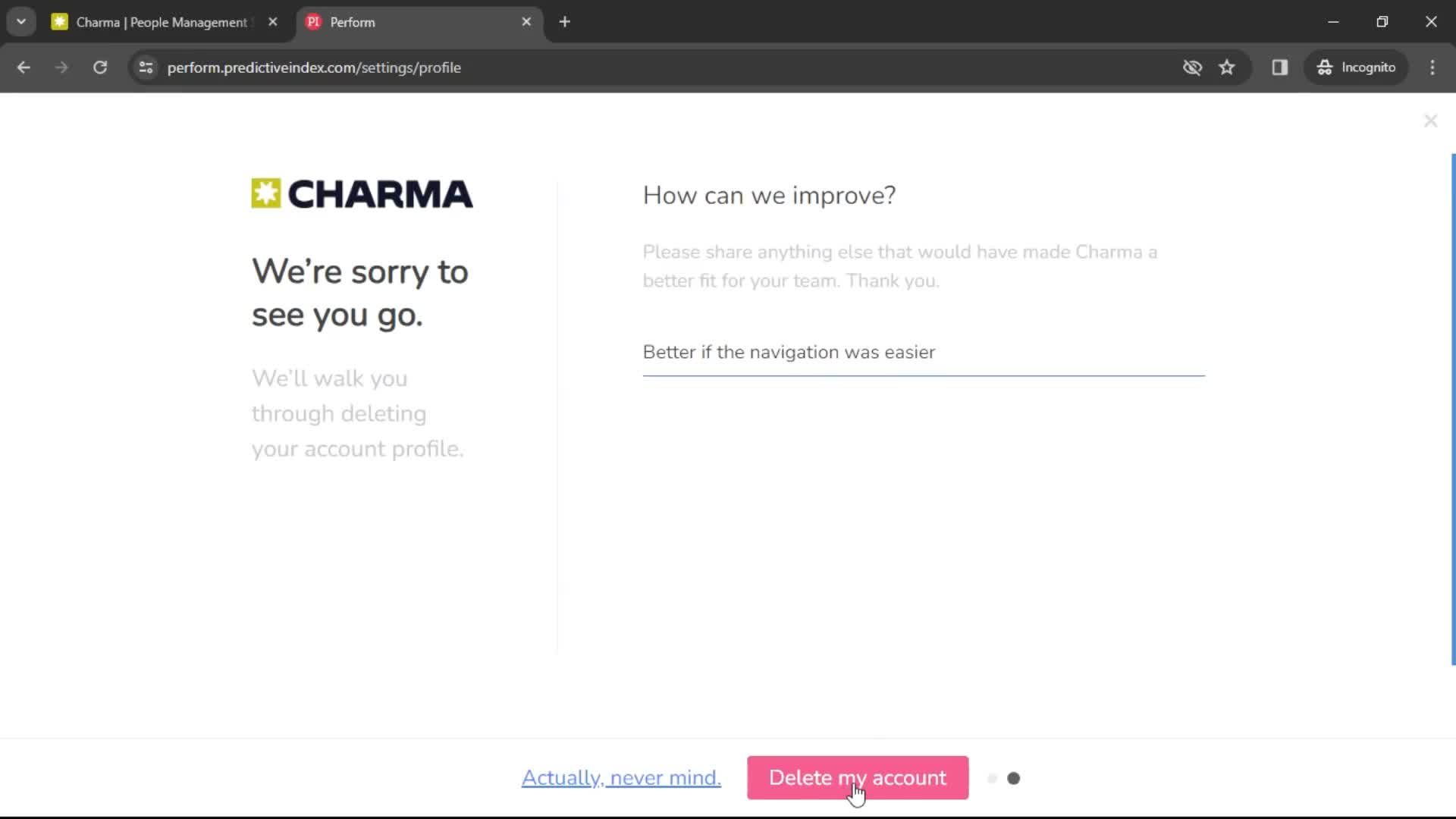1456x819 pixels.
Task: Bookmark this page with star icon
Action: tap(1227, 67)
